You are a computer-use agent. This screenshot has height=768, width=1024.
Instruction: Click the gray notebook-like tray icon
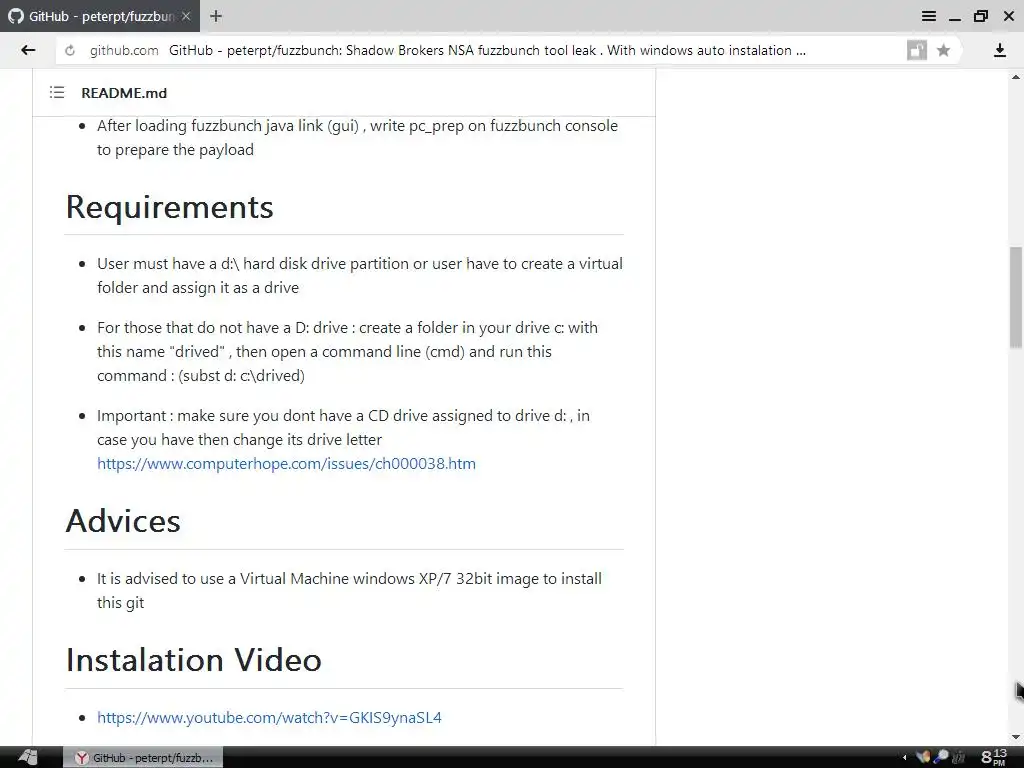point(958,758)
